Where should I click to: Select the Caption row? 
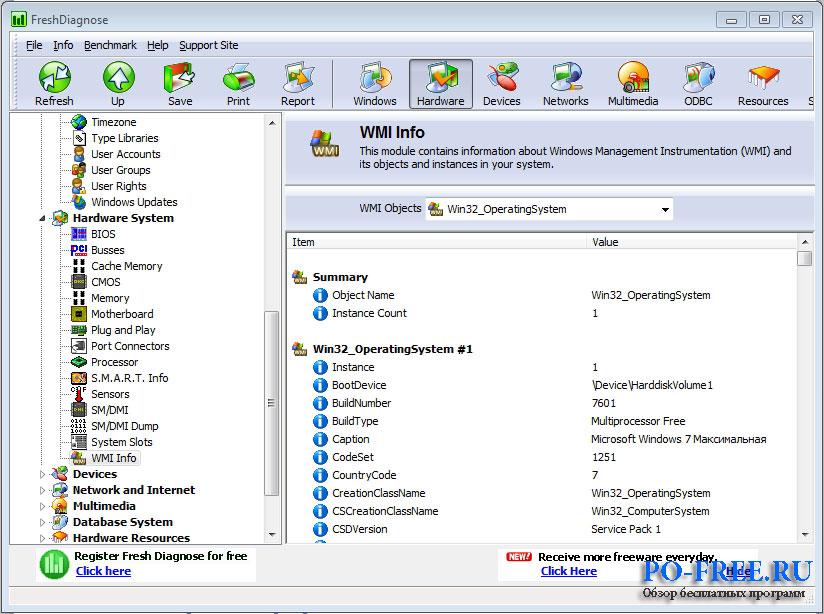(542, 439)
